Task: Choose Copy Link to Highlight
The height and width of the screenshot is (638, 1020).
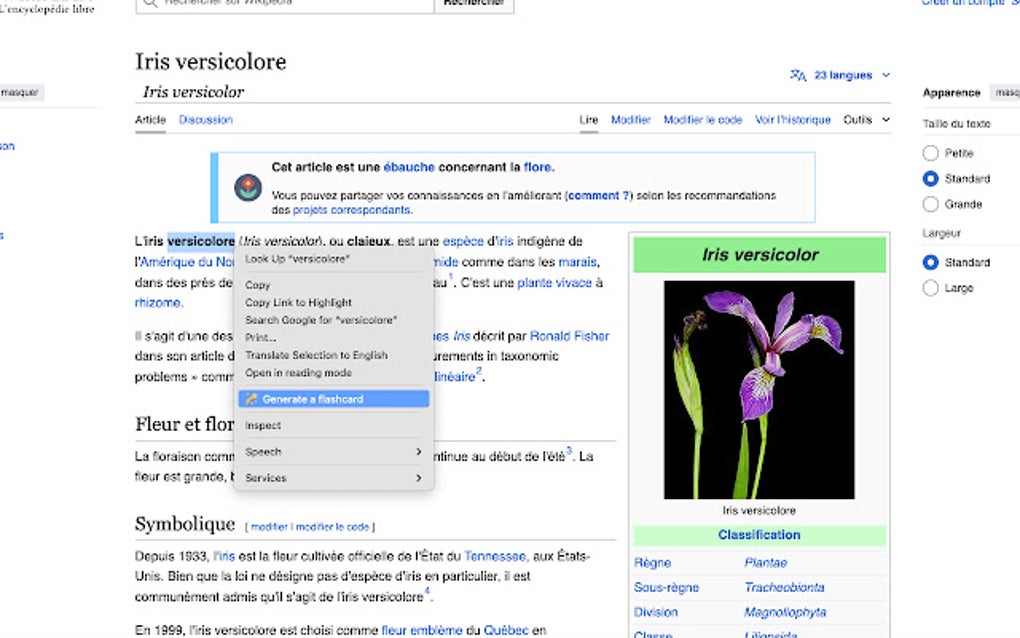Action: point(334,302)
